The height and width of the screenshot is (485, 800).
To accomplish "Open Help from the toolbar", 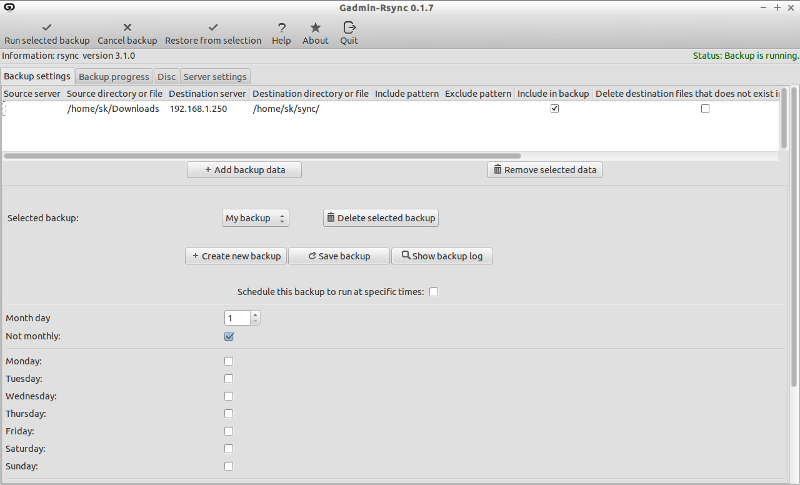I will 282,28.
